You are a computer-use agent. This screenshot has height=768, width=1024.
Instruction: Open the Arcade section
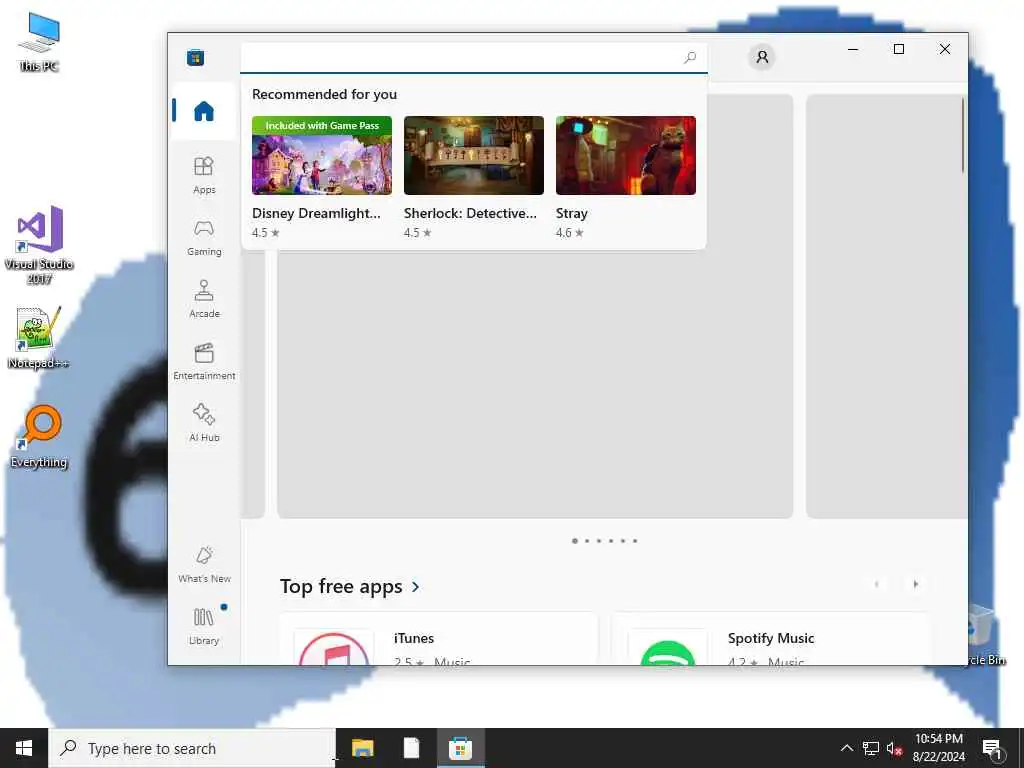pyautogui.click(x=204, y=299)
